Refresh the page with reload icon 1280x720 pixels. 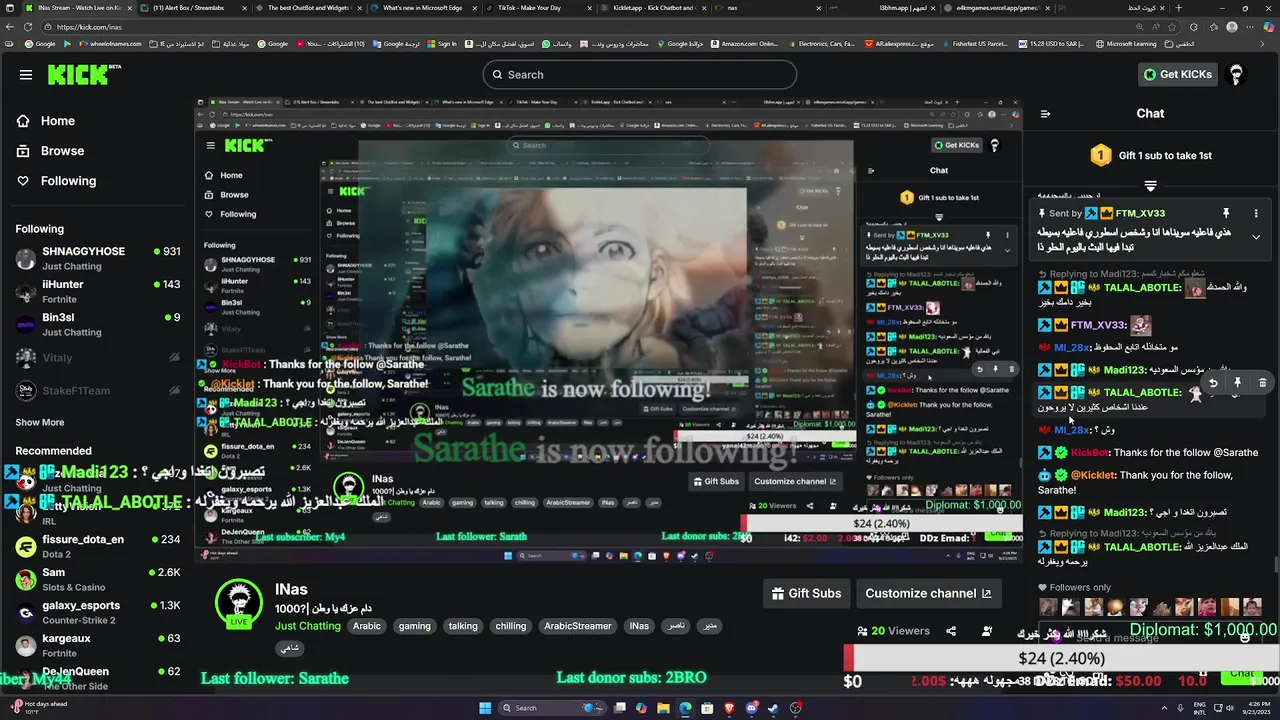(28, 27)
